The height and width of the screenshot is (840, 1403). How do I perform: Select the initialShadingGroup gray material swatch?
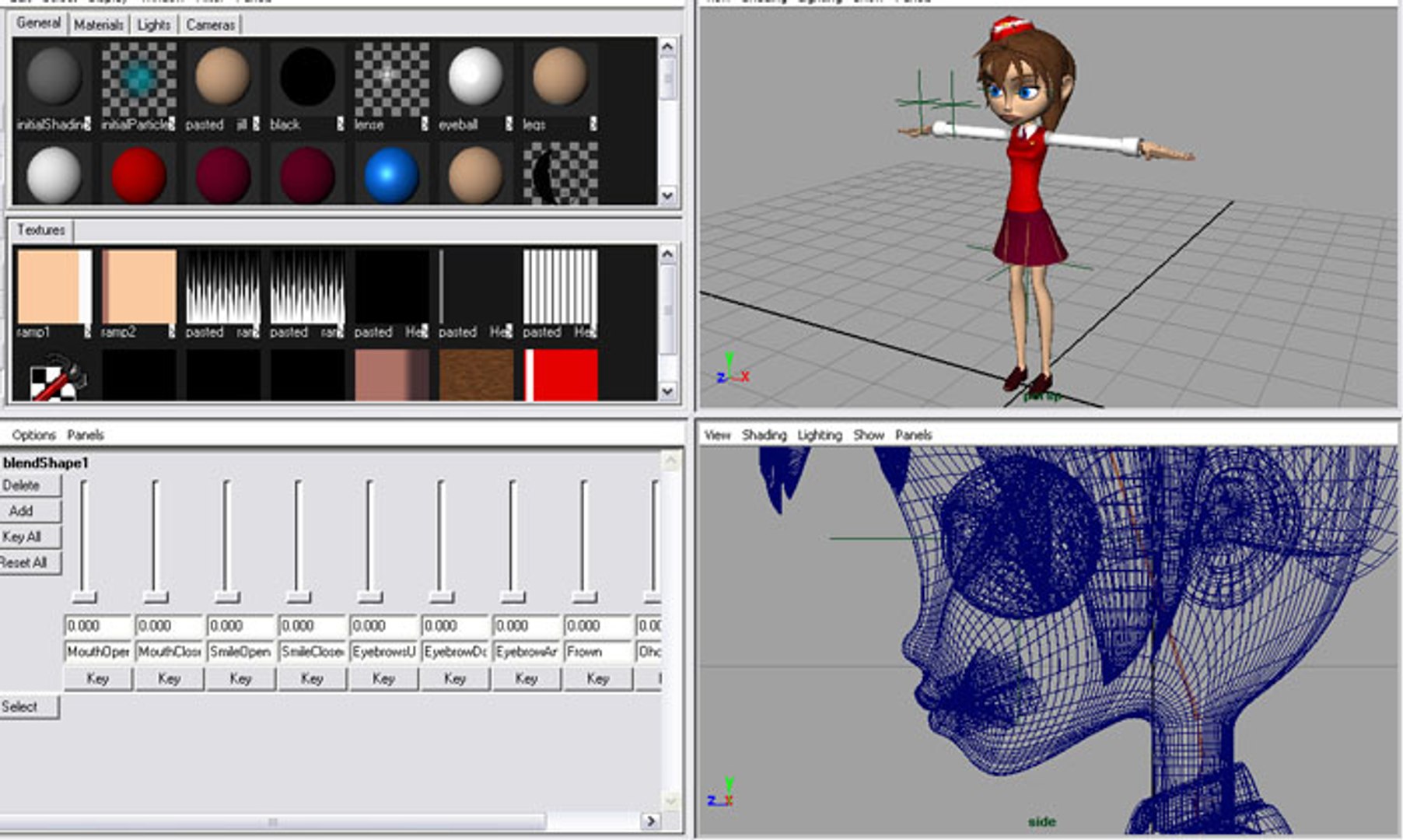pyautogui.click(x=54, y=78)
